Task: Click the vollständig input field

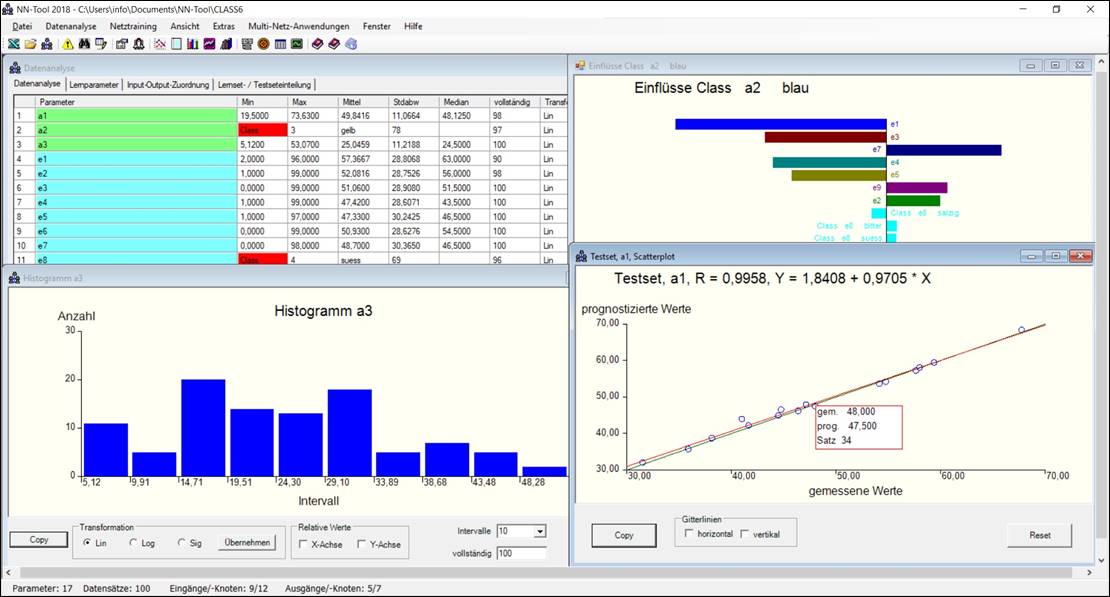Action: click(x=521, y=553)
